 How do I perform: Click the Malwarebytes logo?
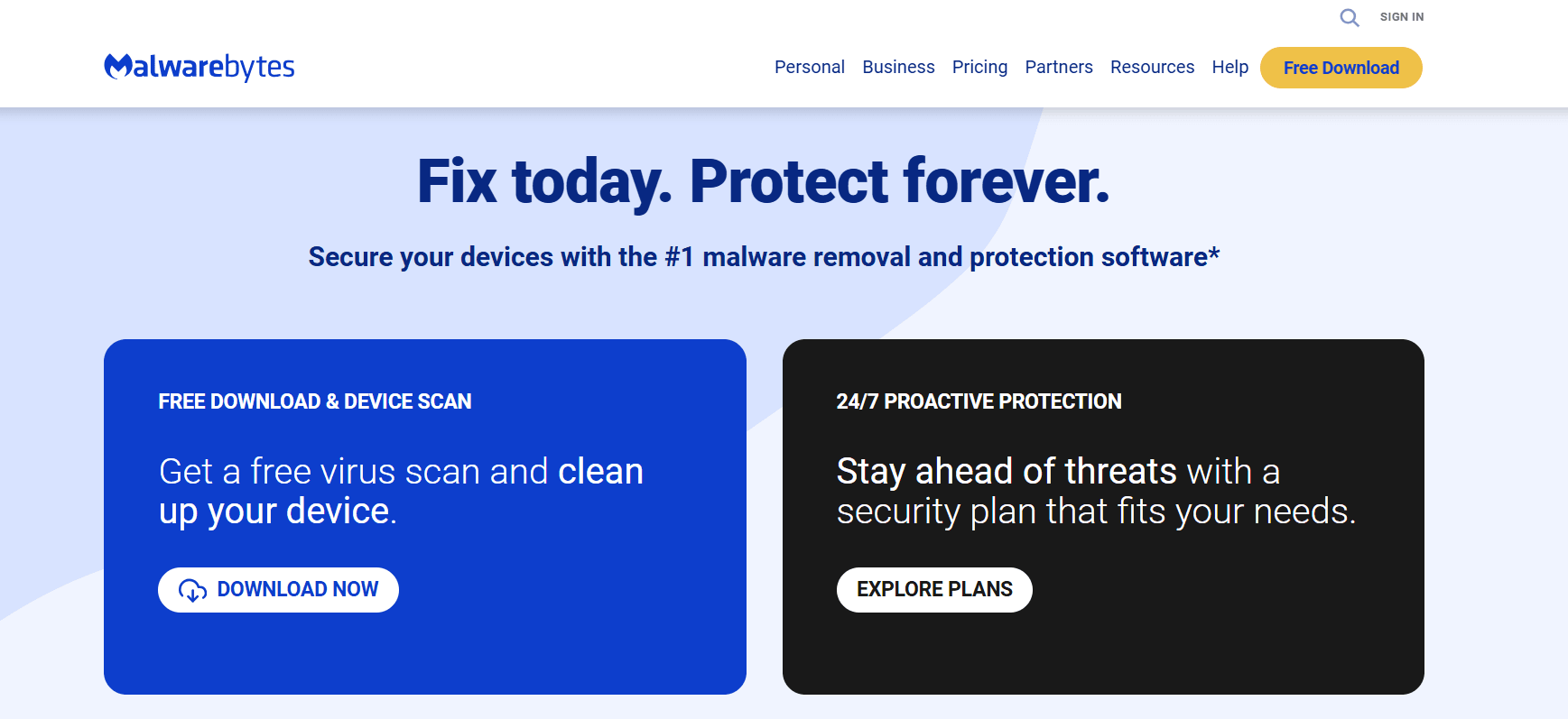click(199, 66)
